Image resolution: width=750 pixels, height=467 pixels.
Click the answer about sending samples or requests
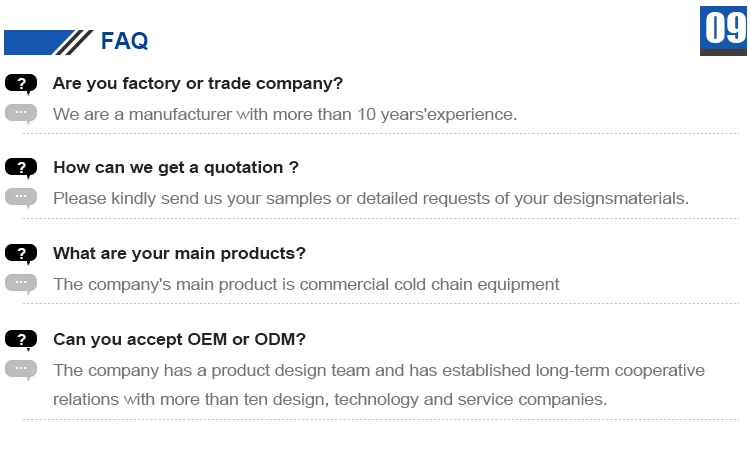tap(371, 198)
